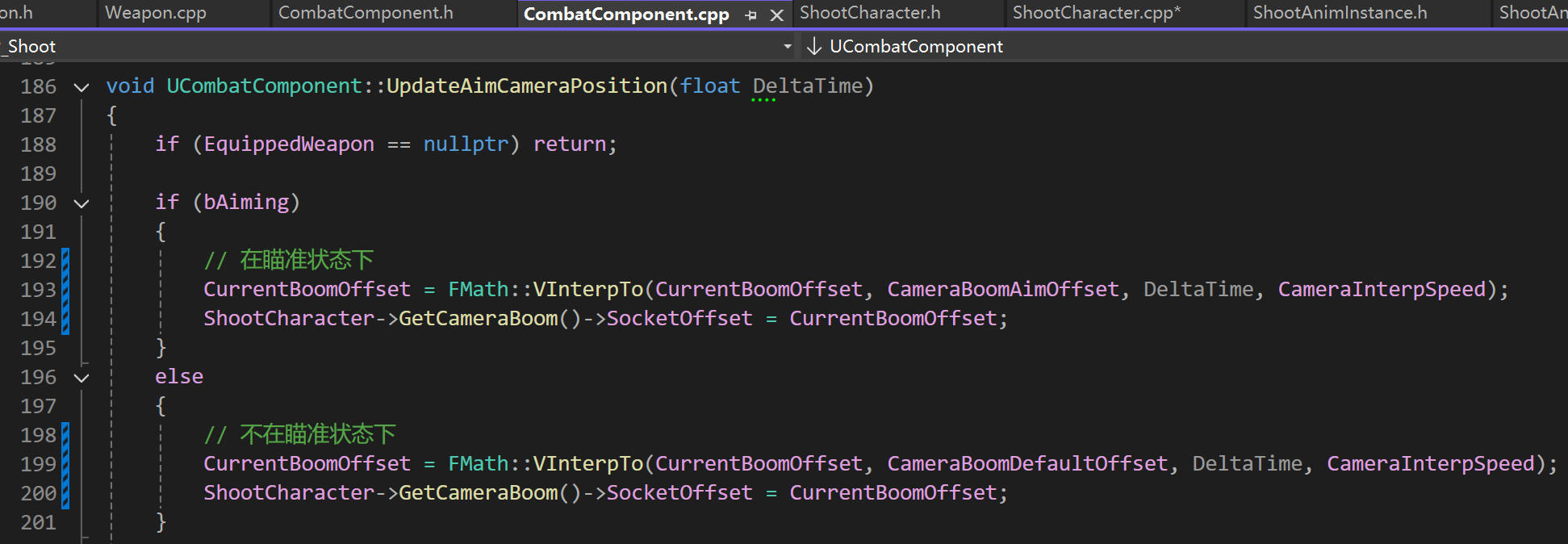Close the CombatComponent.cpp tab
Screen dimensions: 1568x544
click(776, 15)
